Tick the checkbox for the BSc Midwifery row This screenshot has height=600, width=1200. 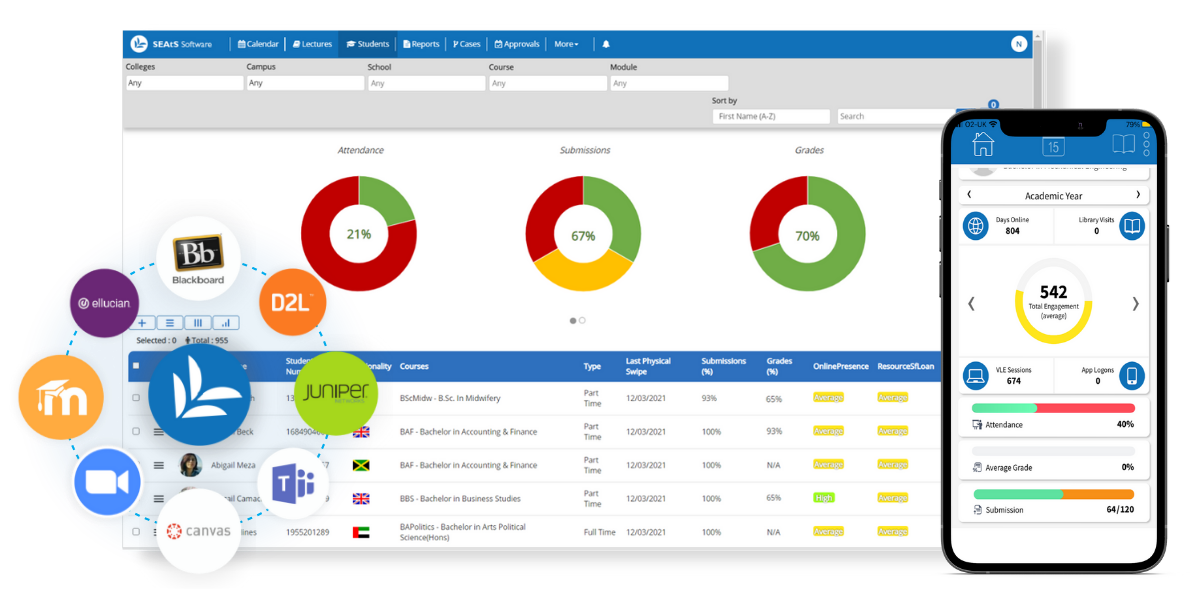tap(136, 398)
